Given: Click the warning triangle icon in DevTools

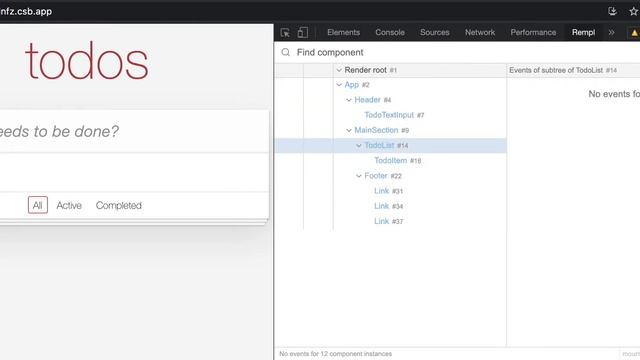Looking at the screenshot, I should [x=634, y=33].
